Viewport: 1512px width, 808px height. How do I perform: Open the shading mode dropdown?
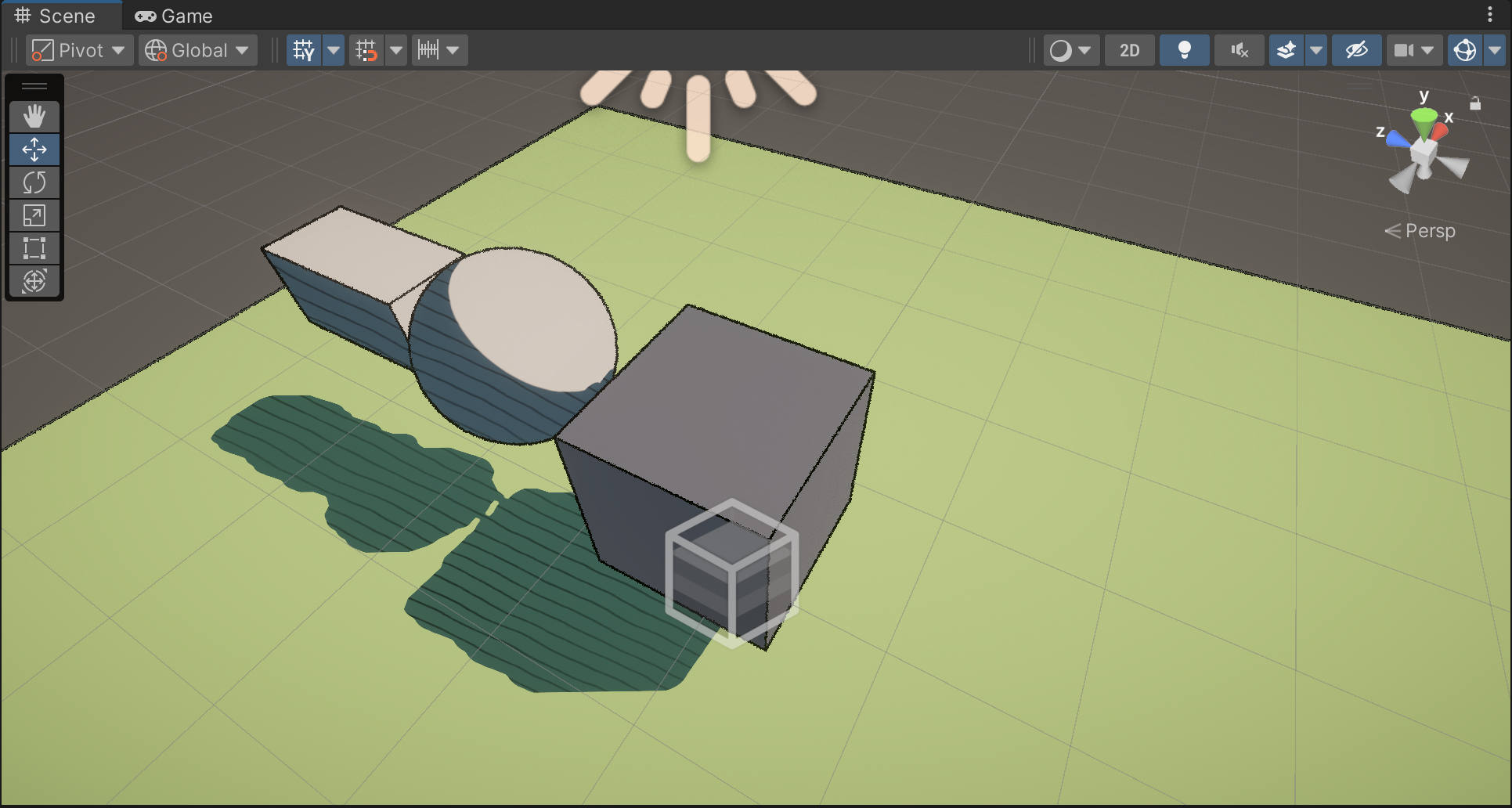1071,50
